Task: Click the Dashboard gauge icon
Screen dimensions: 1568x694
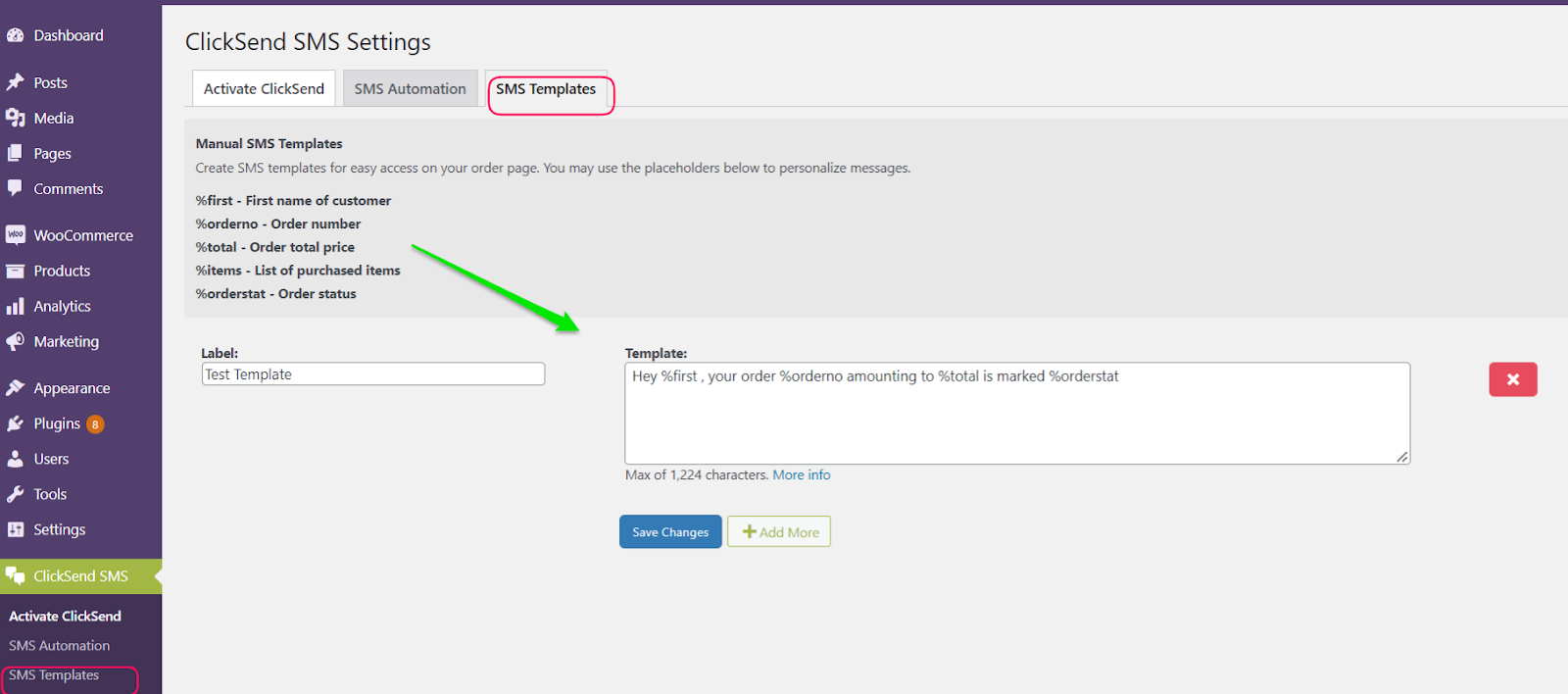Action: [x=15, y=35]
